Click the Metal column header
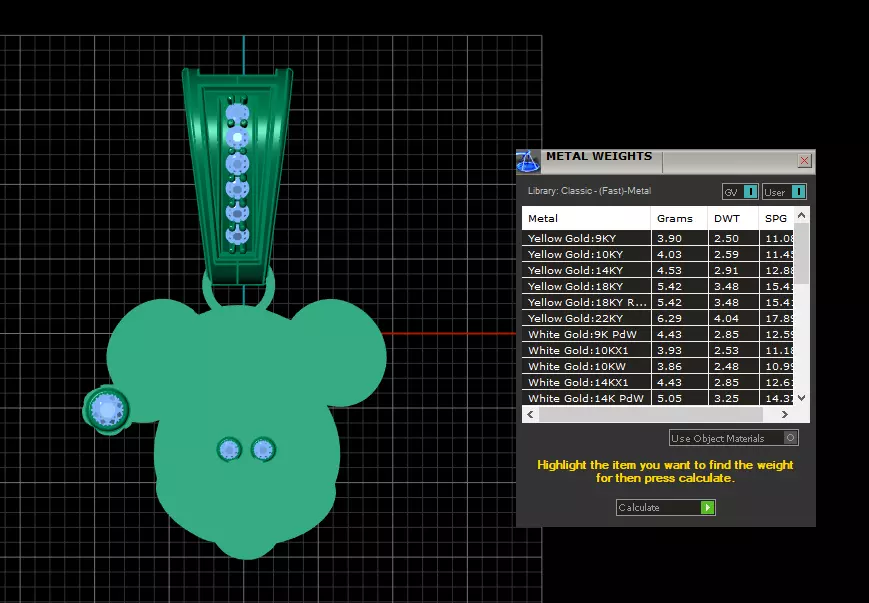Screen dimensions: 869x603 tap(586, 218)
